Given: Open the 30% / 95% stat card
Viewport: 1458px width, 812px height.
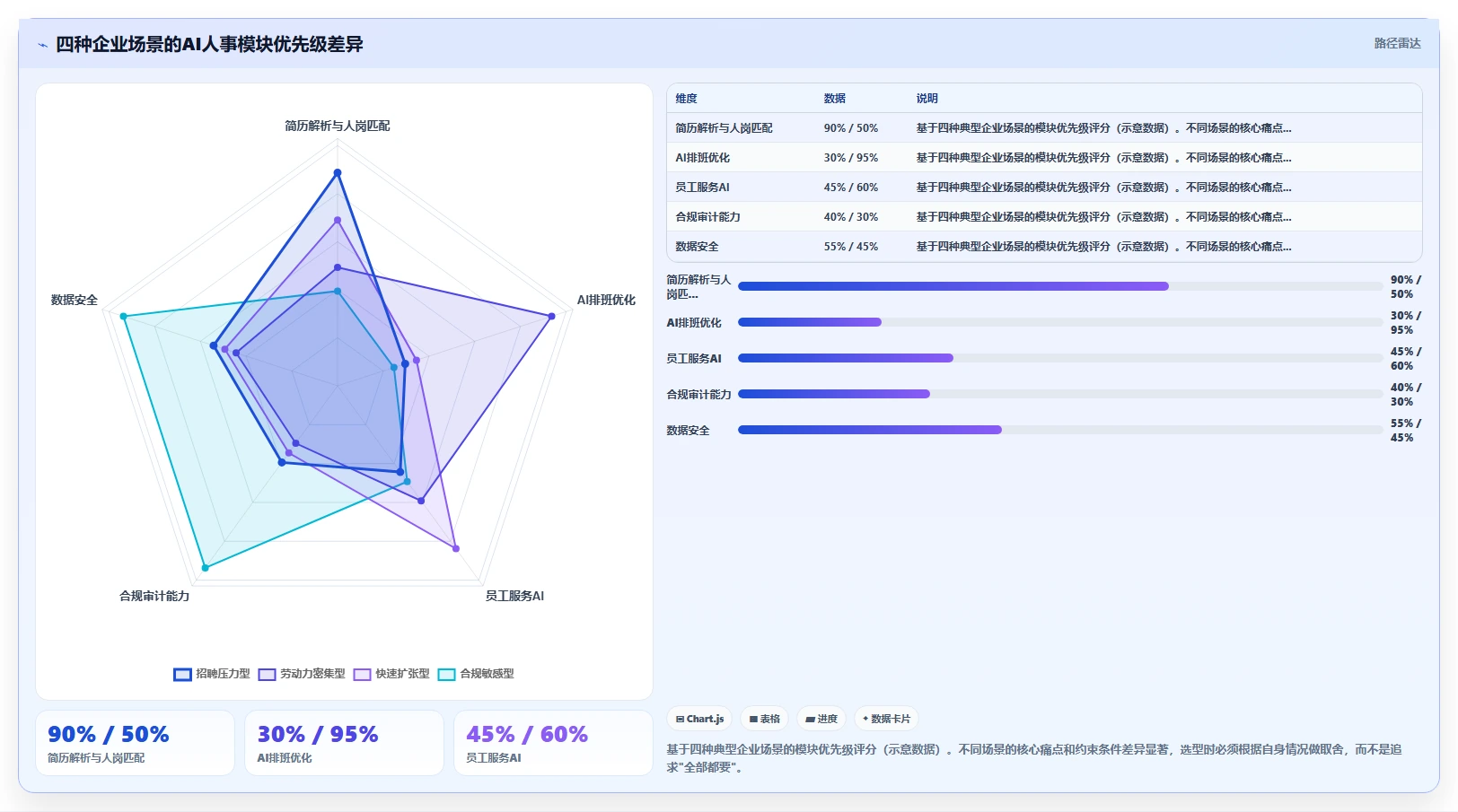Looking at the screenshot, I should [344, 743].
